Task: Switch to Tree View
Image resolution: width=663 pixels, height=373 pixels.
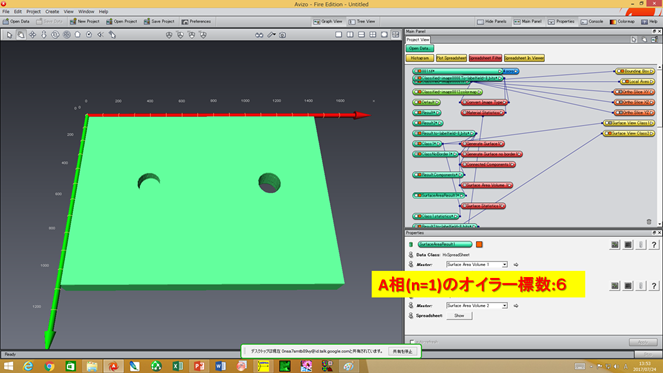Action: (362, 22)
